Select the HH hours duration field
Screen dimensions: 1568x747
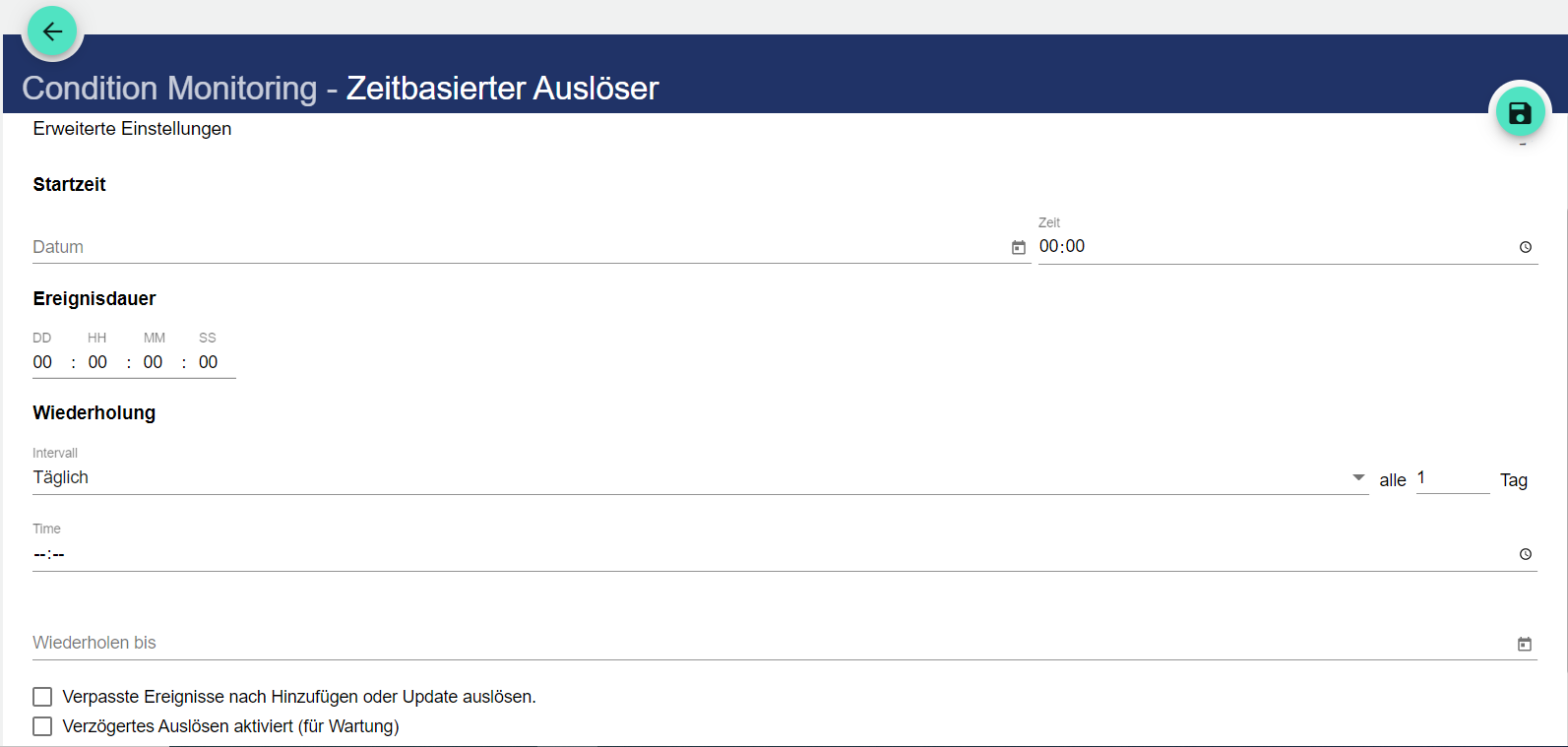pyautogui.click(x=97, y=362)
